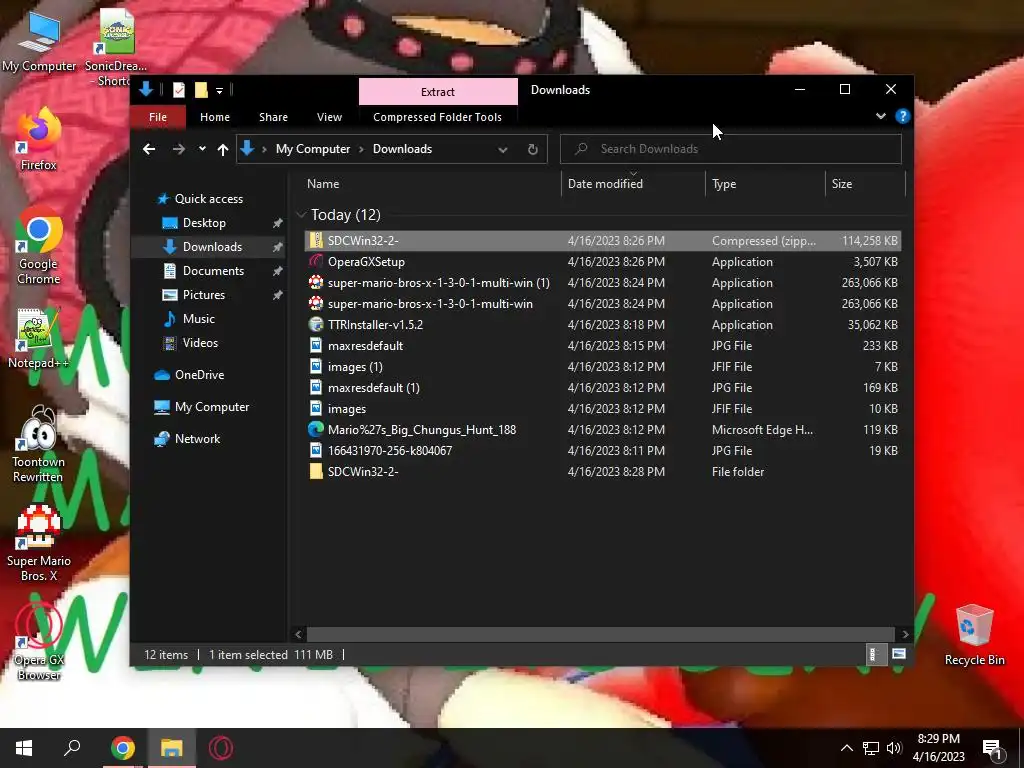The height and width of the screenshot is (768, 1024).
Task: Open Customize Quick Access Toolbar dropdown
Action: (219, 90)
